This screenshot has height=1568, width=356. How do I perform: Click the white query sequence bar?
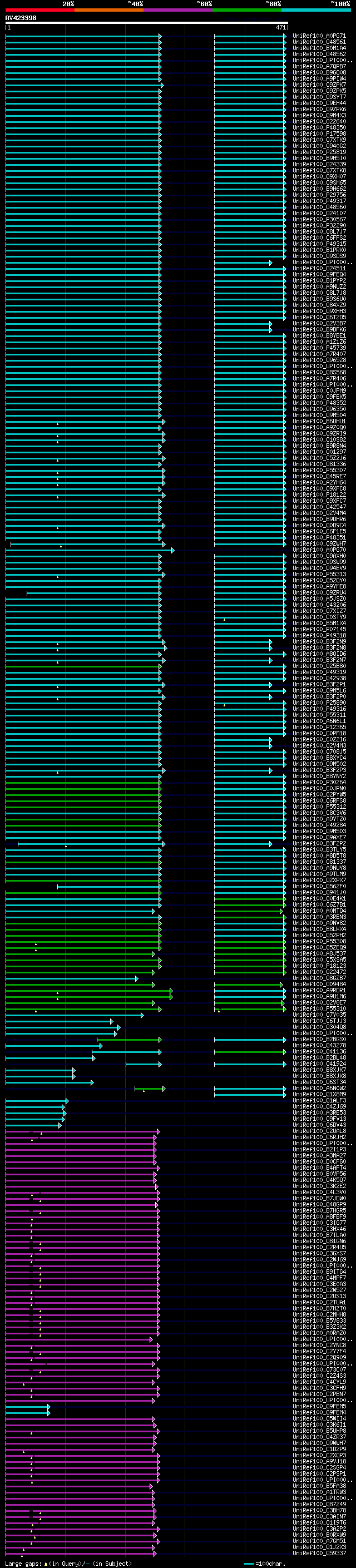coord(147,23)
